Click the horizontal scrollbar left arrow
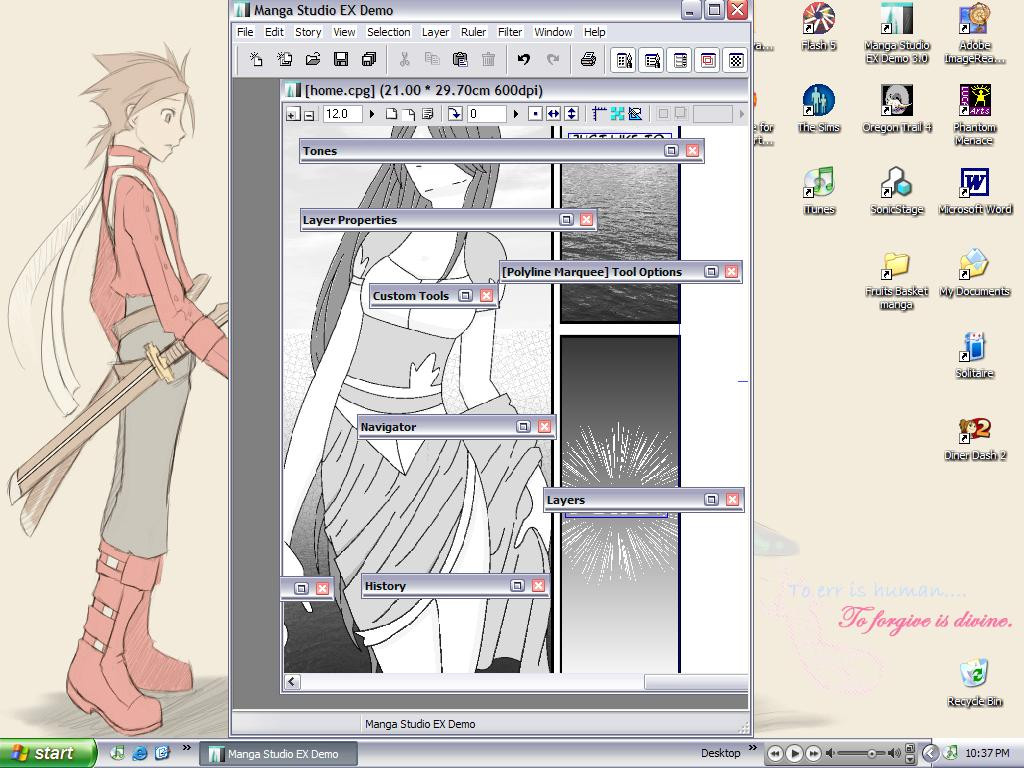 pyautogui.click(x=292, y=682)
